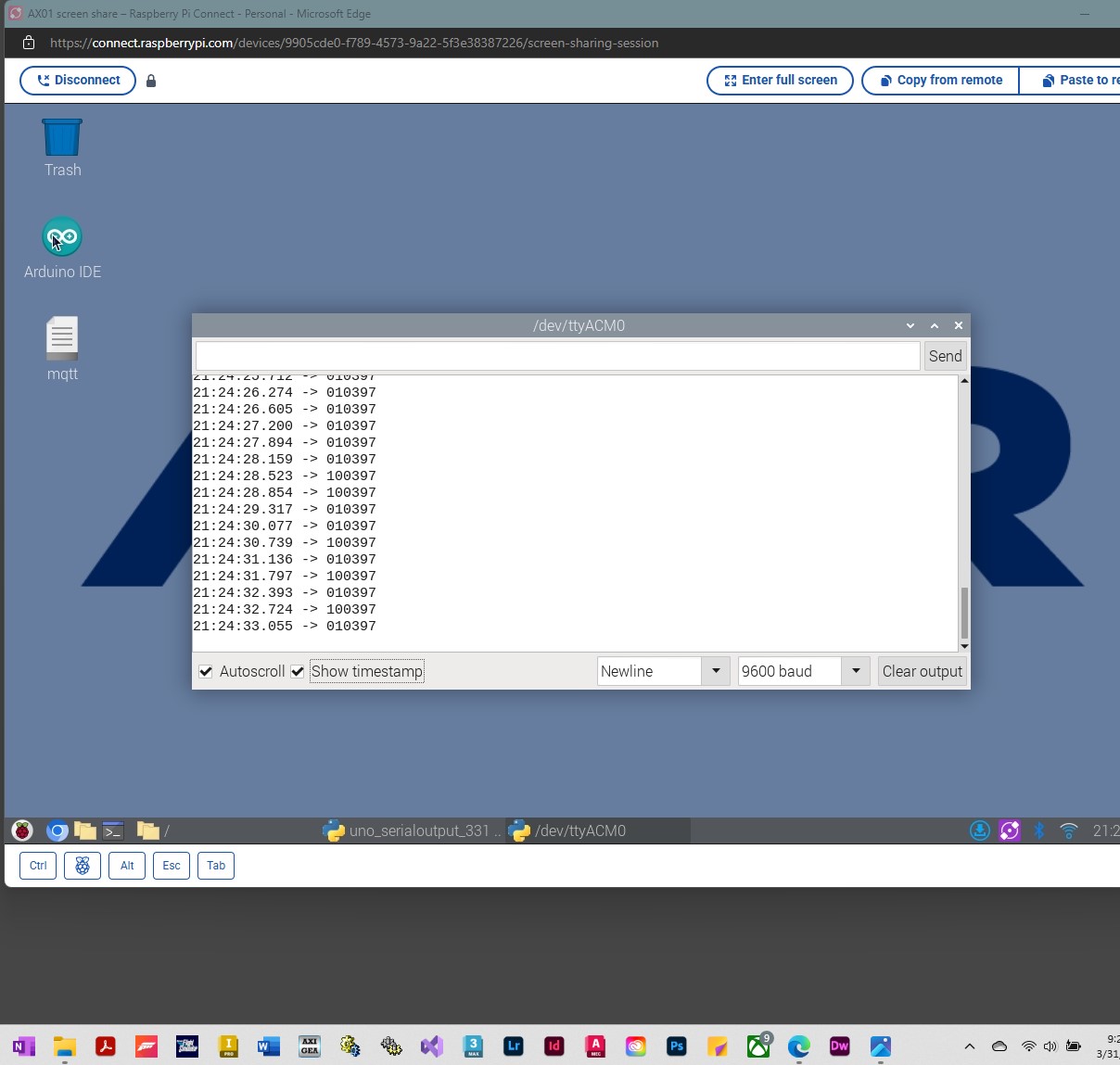Open Arduino IDE from the desktop

pyautogui.click(x=62, y=236)
